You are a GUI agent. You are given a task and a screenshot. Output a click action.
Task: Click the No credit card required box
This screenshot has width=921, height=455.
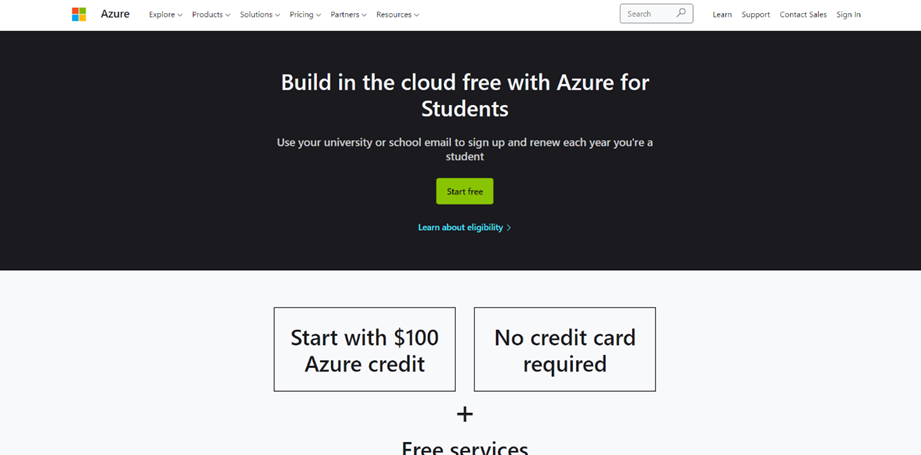(564, 349)
